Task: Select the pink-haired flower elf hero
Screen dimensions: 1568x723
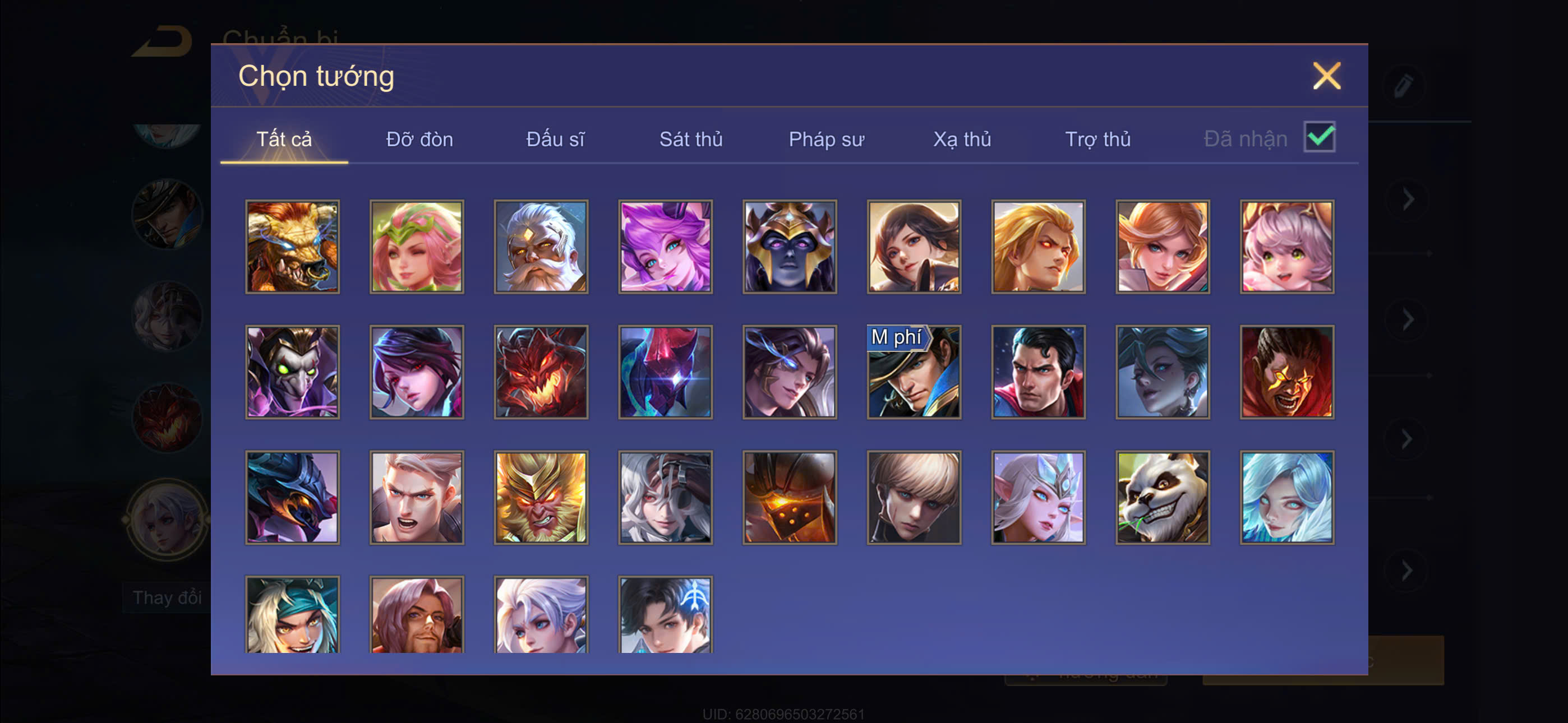Action: [x=416, y=247]
